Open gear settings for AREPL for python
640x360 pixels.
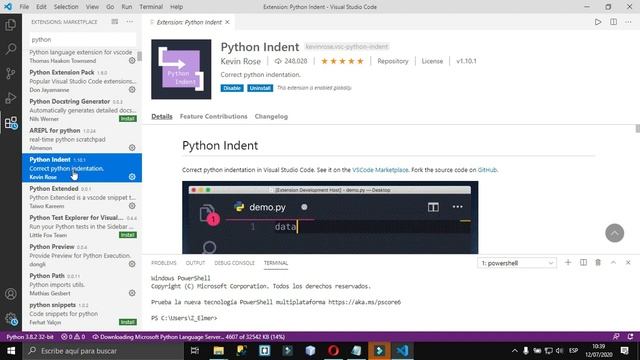point(132,147)
